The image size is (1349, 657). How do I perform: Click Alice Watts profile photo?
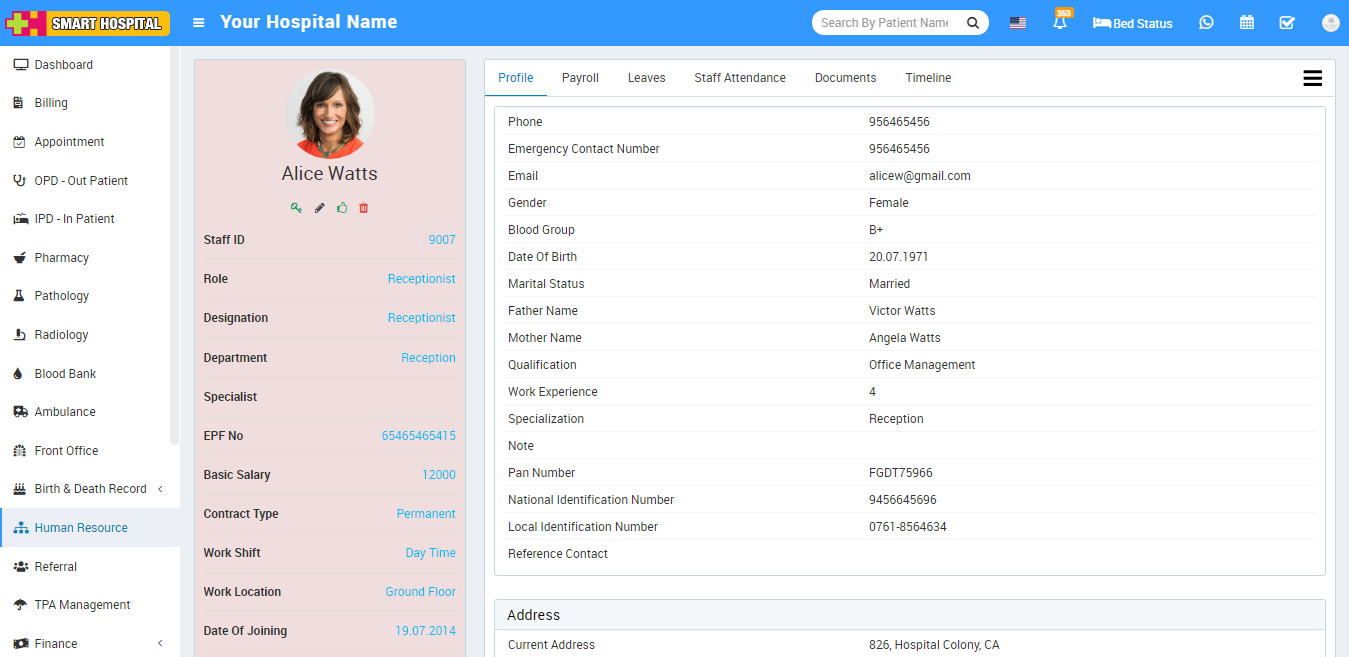tap(330, 114)
